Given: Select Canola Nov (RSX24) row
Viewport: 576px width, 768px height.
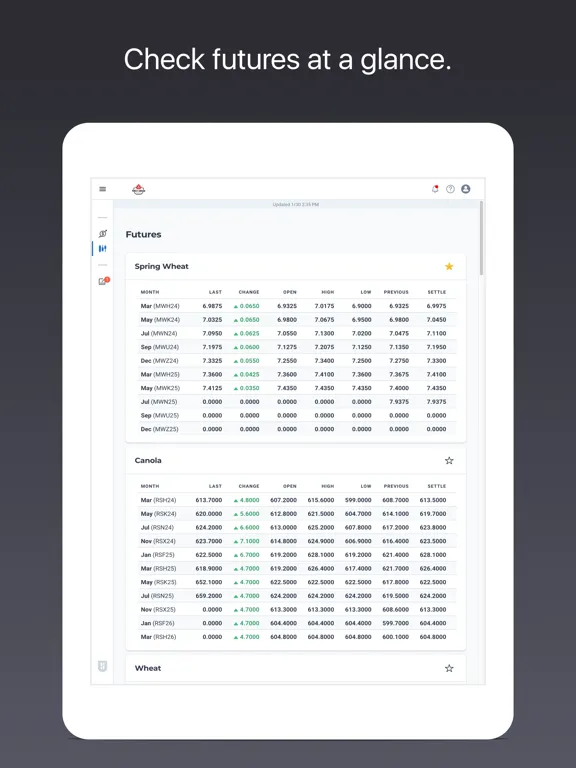Looking at the screenshot, I should click(296, 542).
